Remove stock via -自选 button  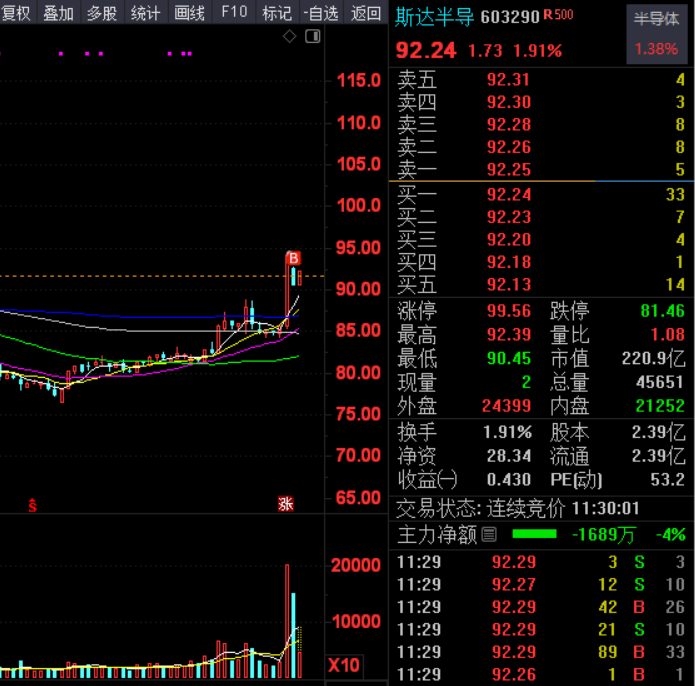click(x=321, y=12)
